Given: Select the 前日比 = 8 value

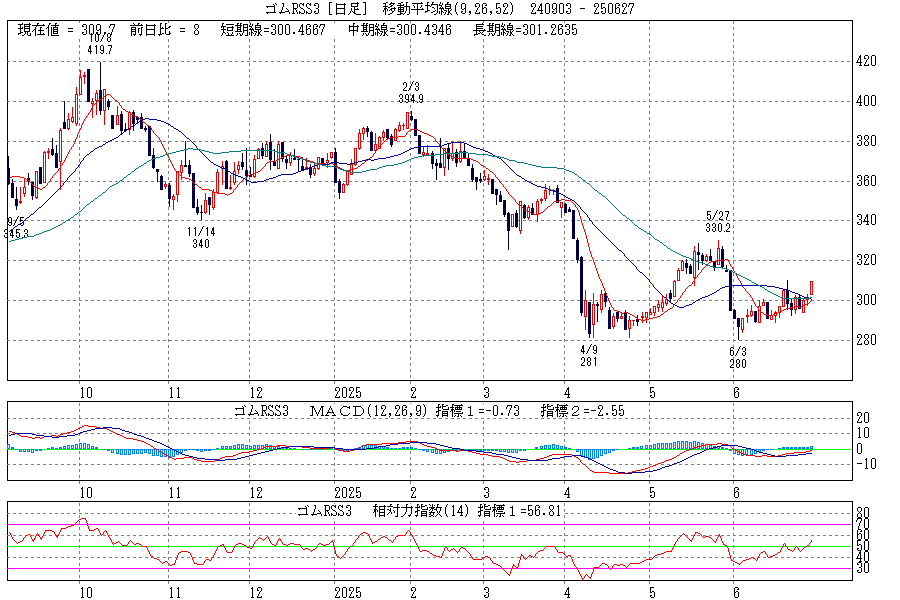Looking at the screenshot, I should click(165, 30).
